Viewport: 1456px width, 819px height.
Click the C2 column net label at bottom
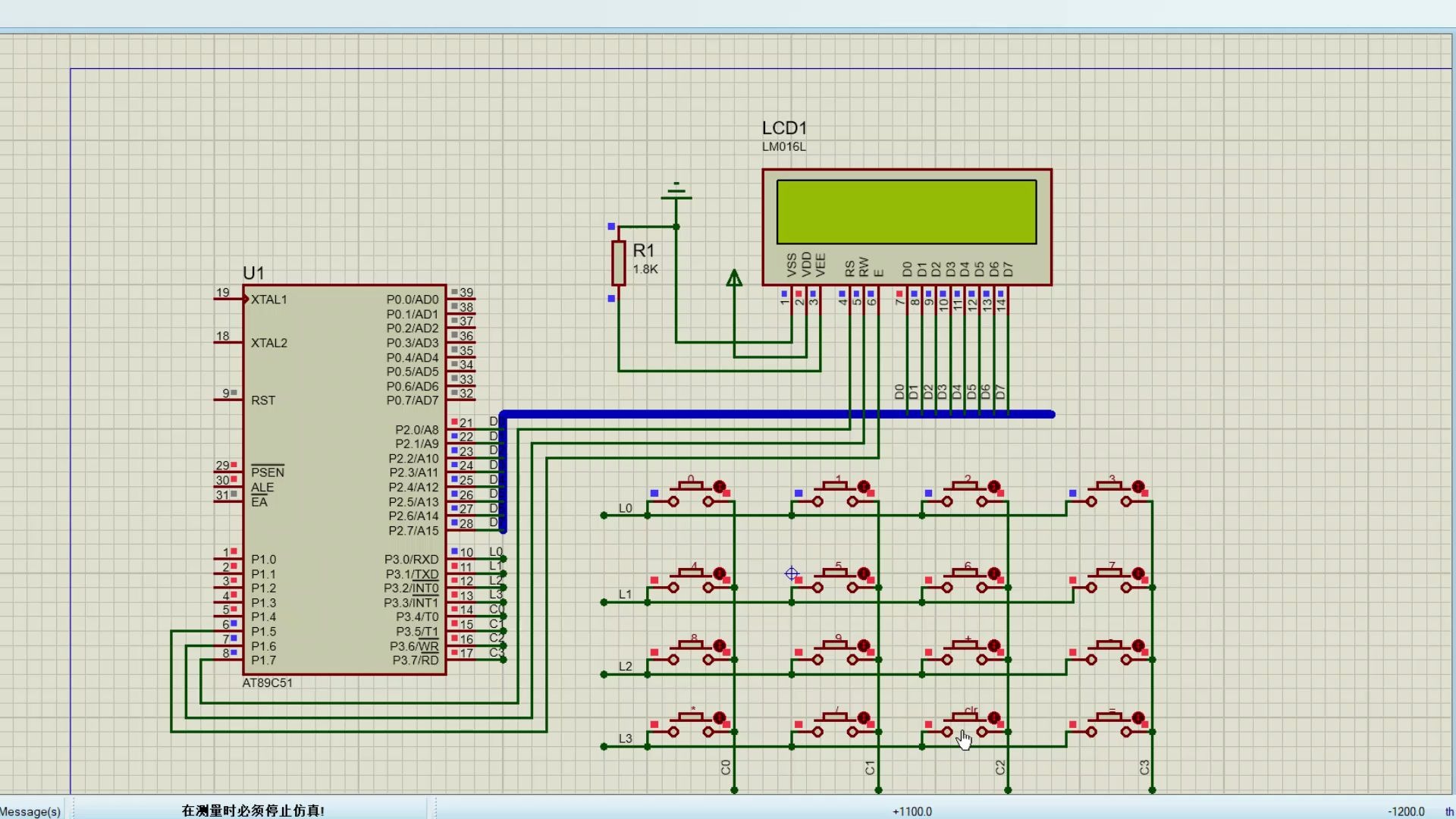click(x=999, y=767)
